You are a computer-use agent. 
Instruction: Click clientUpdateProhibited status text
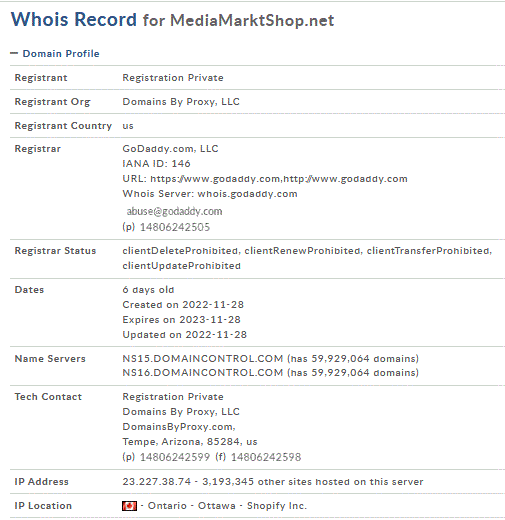coord(181,266)
